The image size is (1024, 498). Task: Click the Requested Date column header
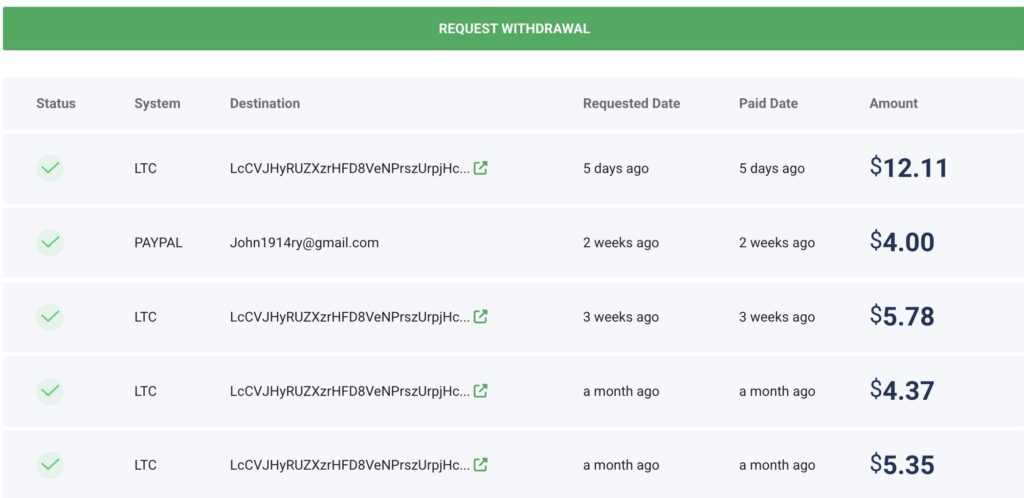pyautogui.click(x=631, y=103)
